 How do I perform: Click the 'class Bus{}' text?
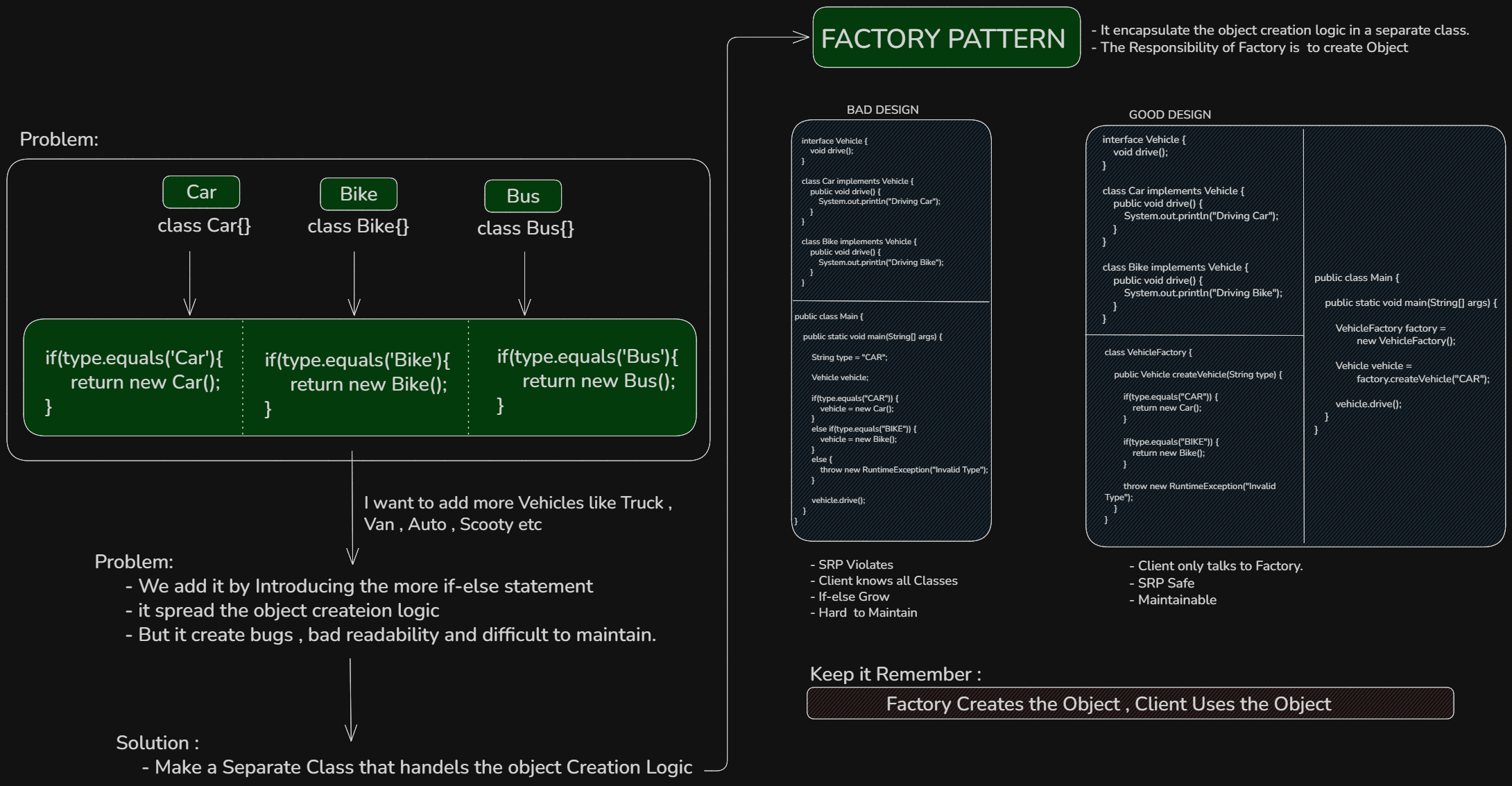pyautogui.click(x=525, y=228)
